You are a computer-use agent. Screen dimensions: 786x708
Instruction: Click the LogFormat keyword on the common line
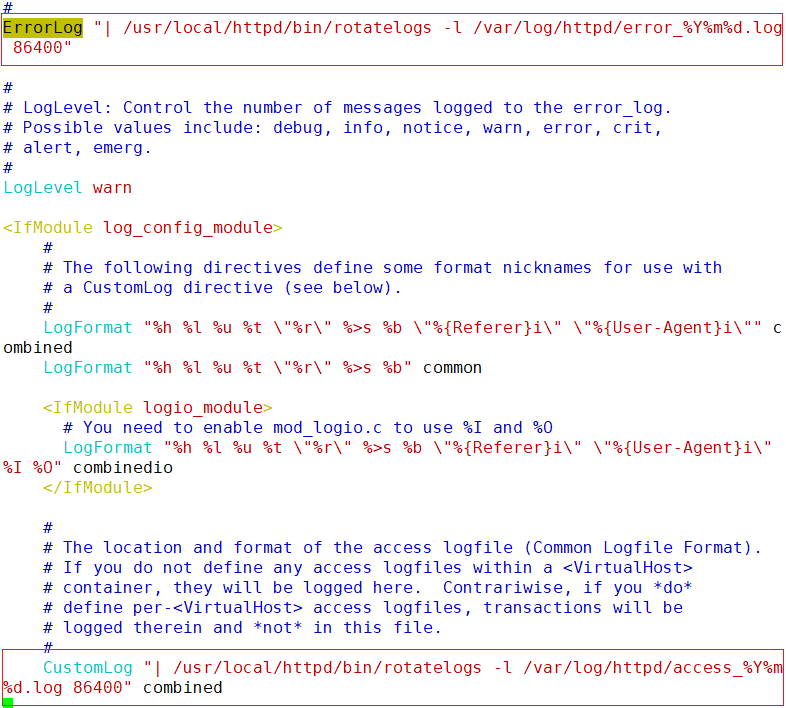tap(88, 368)
